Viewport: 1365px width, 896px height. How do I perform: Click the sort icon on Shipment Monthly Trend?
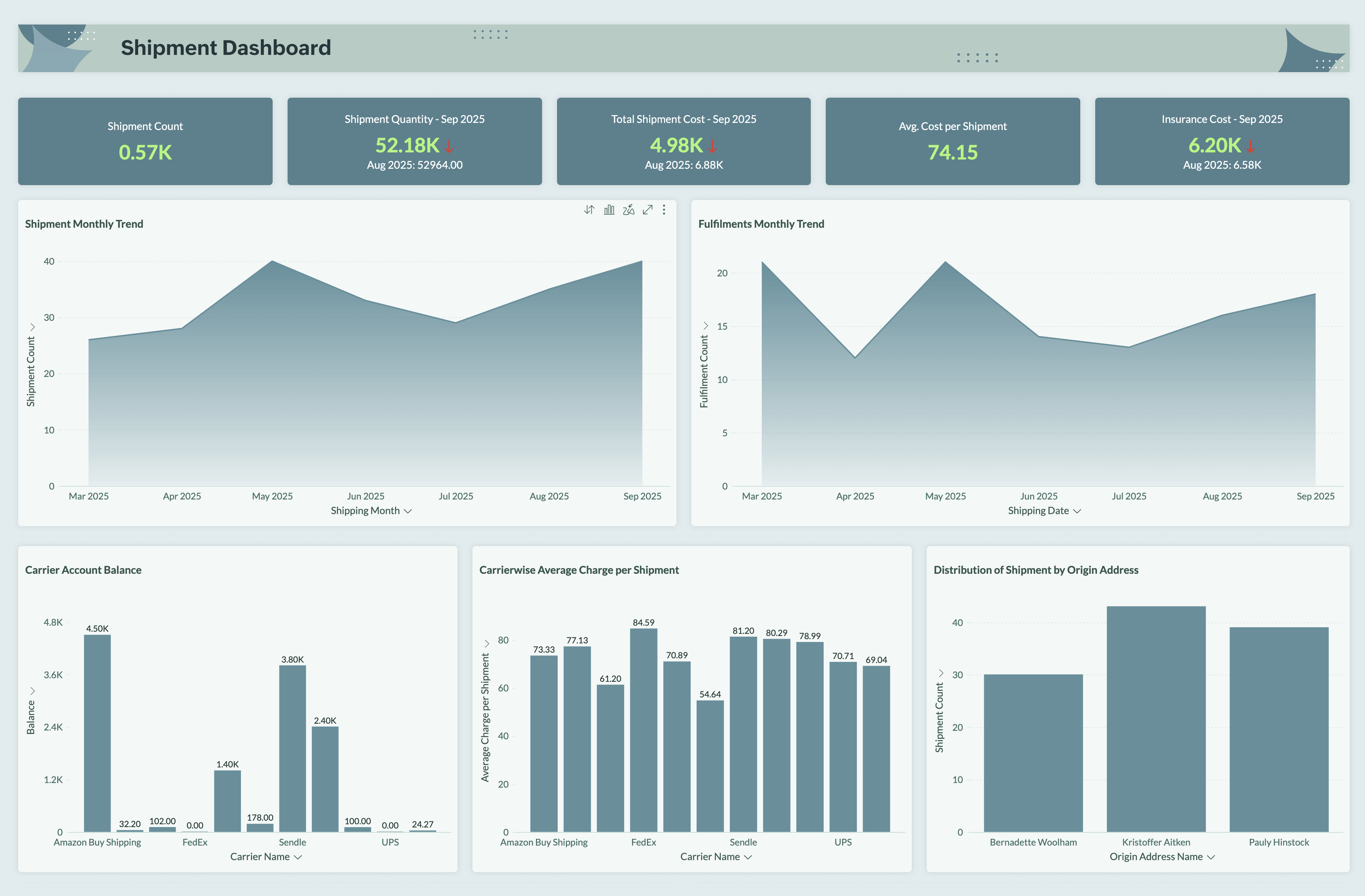click(x=589, y=210)
